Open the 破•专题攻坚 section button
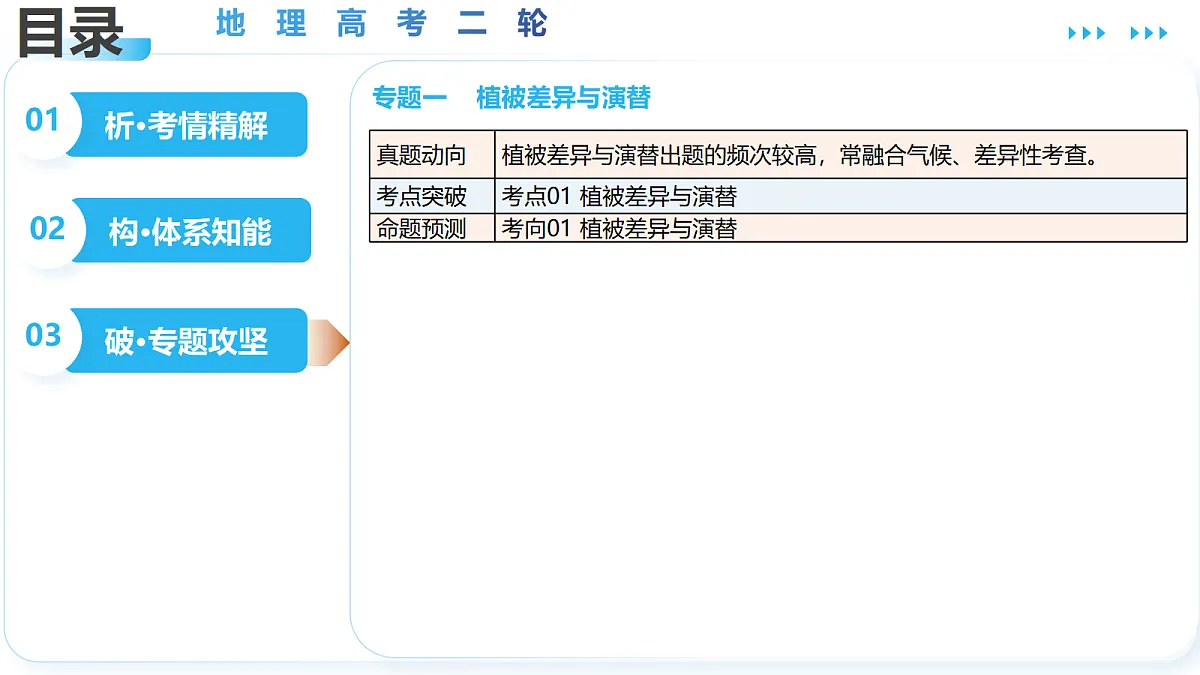1200x675 pixels. [x=187, y=341]
